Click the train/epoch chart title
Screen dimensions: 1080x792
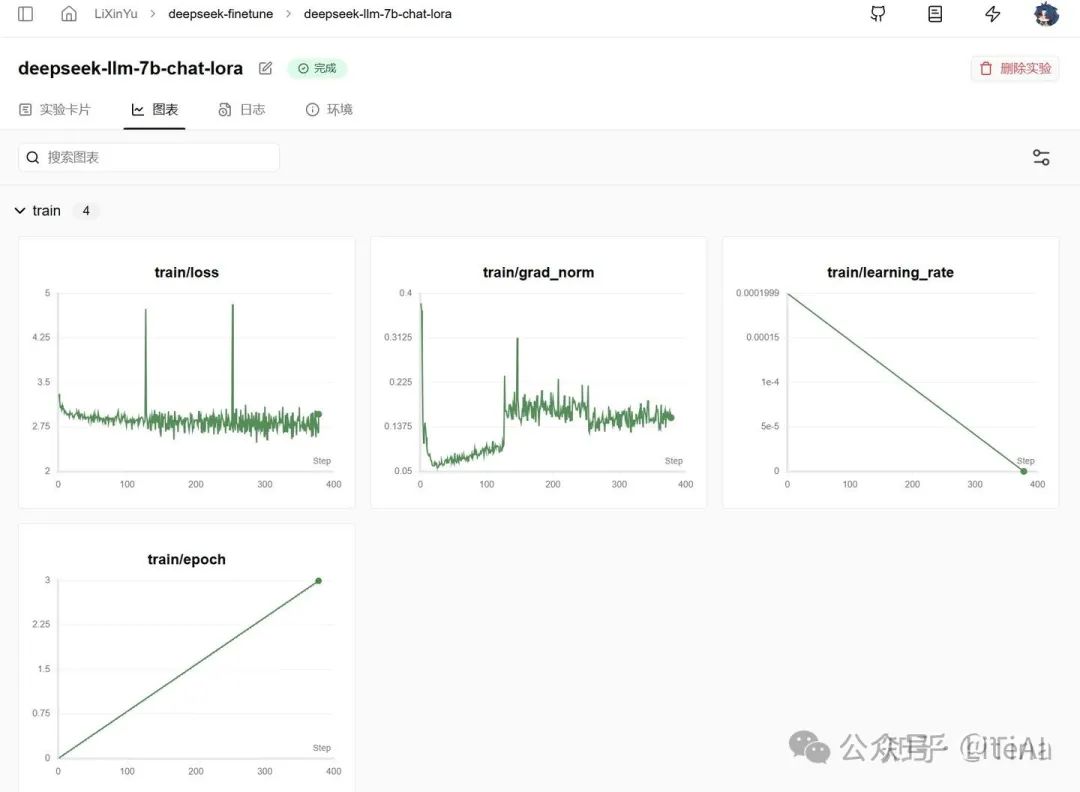(x=187, y=559)
